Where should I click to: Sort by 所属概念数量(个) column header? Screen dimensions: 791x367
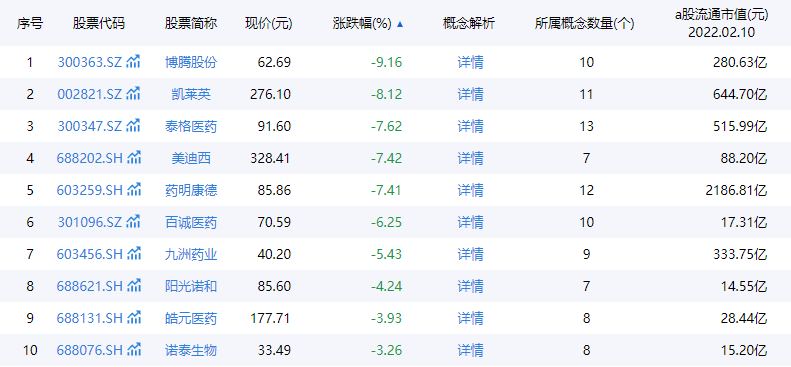tap(585, 24)
